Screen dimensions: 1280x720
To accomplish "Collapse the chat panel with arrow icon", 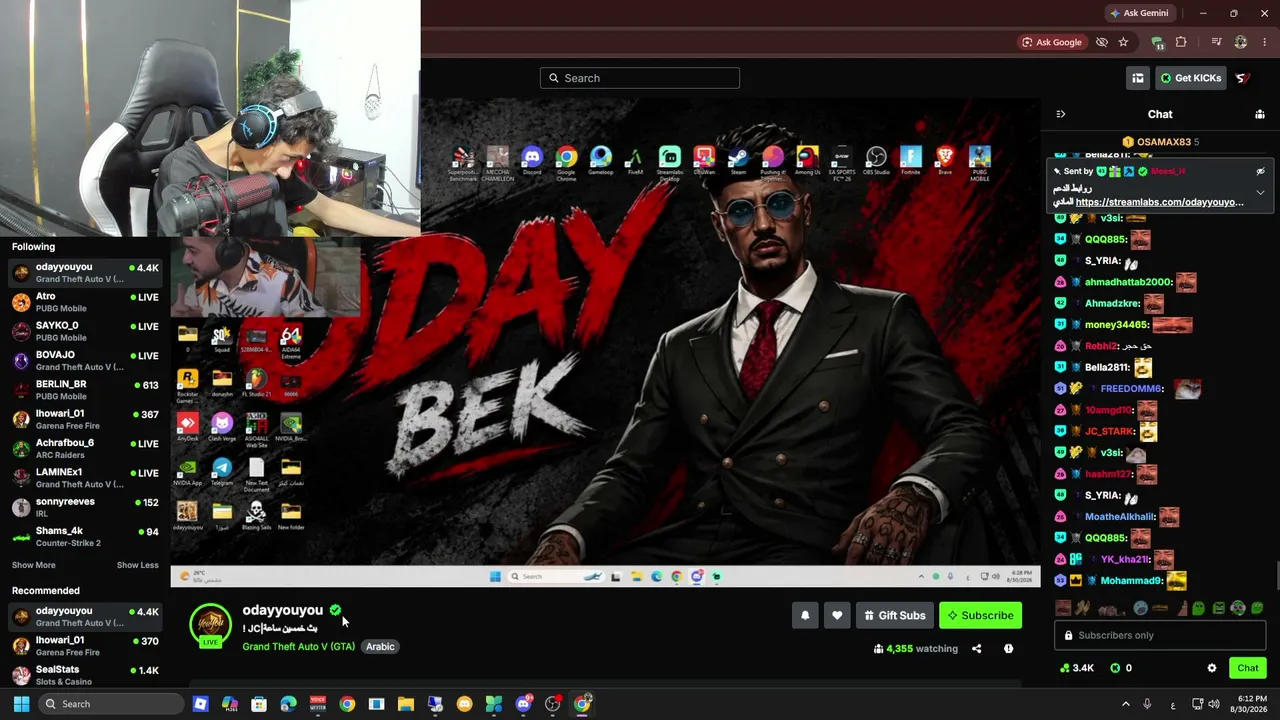I will 1061,114.
